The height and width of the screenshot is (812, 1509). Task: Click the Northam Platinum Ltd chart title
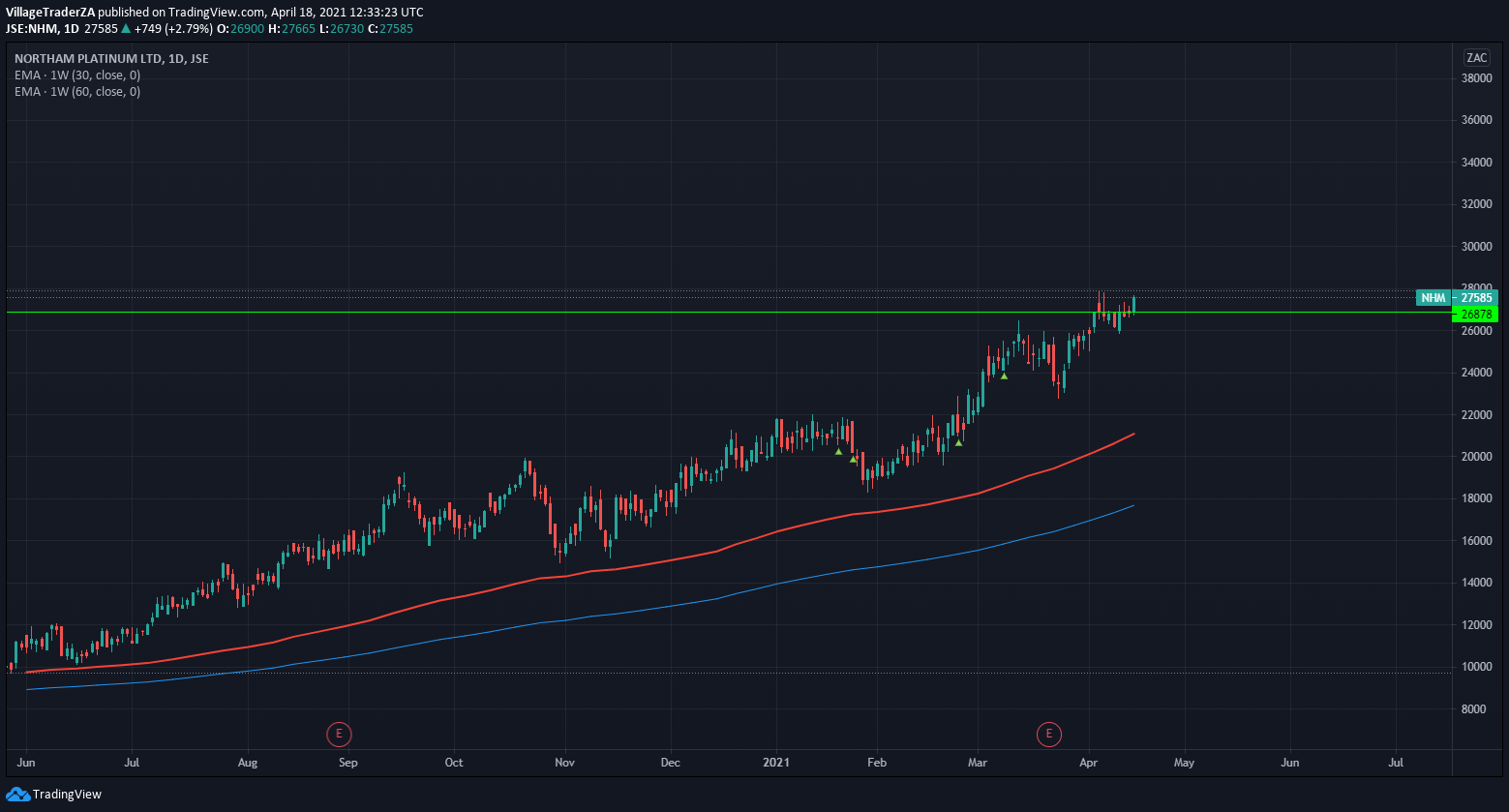111,58
